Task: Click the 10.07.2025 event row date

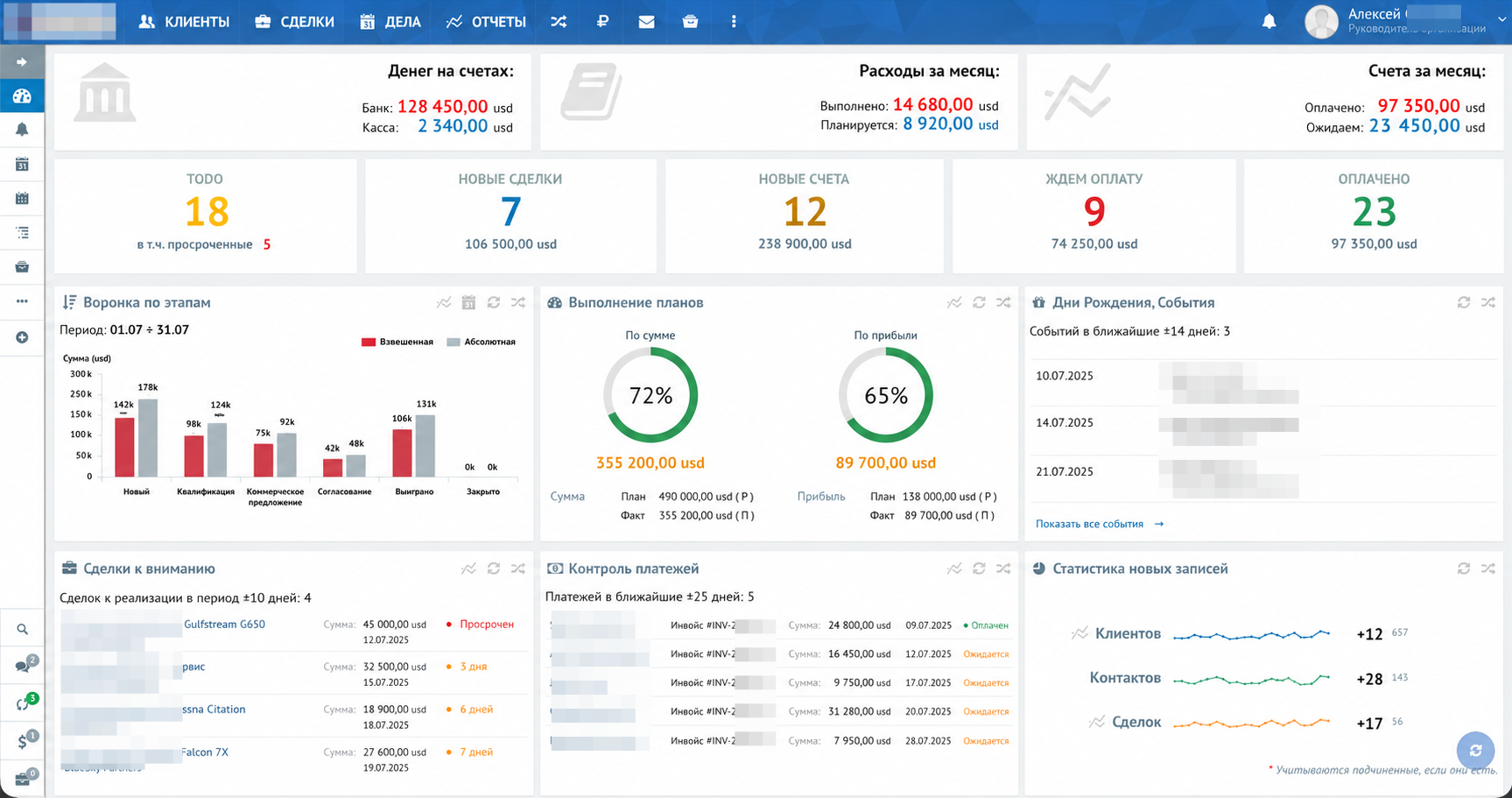Action: coord(1065,376)
